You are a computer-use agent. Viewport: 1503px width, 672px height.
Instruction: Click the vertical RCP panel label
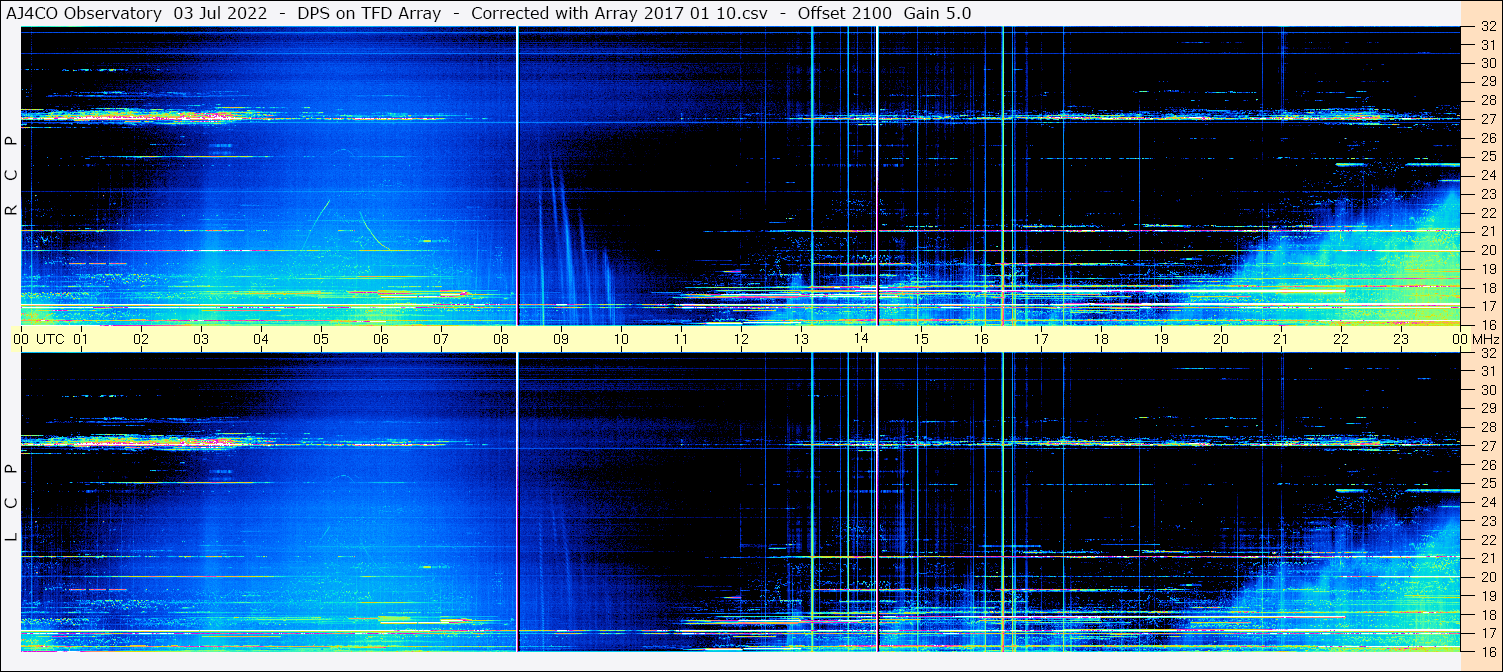pyautogui.click(x=12, y=176)
